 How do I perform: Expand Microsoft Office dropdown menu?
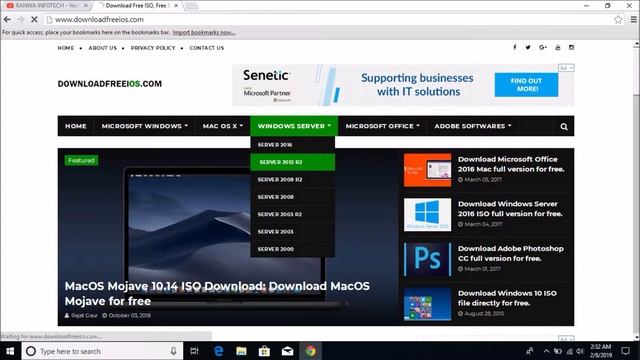(x=382, y=126)
